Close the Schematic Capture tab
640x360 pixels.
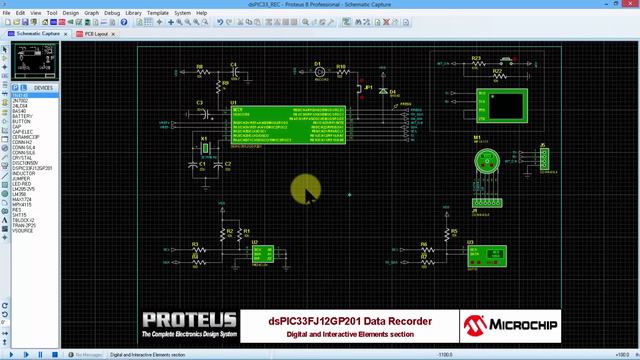pyautogui.click(x=65, y=34)
